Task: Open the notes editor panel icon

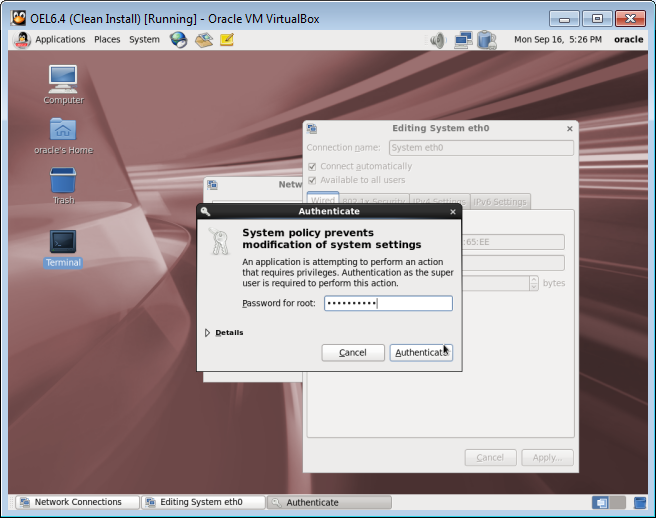Action: tap(226, 40)
